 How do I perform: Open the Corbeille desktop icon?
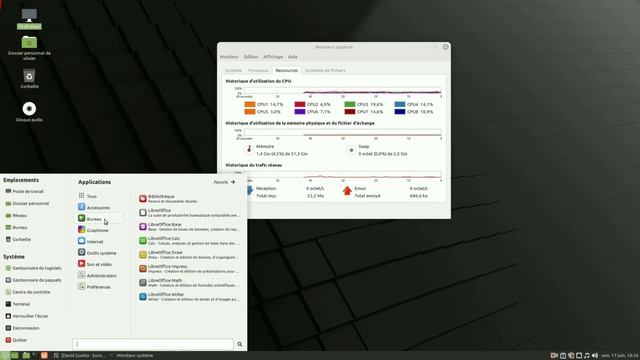coord(29,78)
